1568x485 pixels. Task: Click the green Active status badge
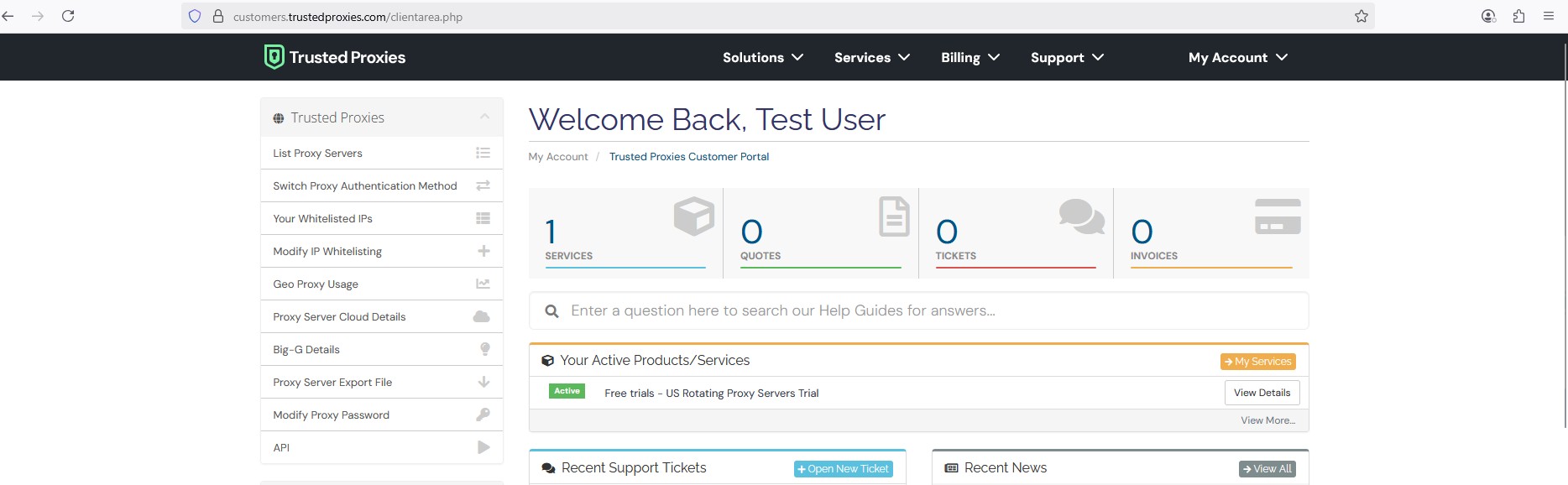[x=567, y=391]
